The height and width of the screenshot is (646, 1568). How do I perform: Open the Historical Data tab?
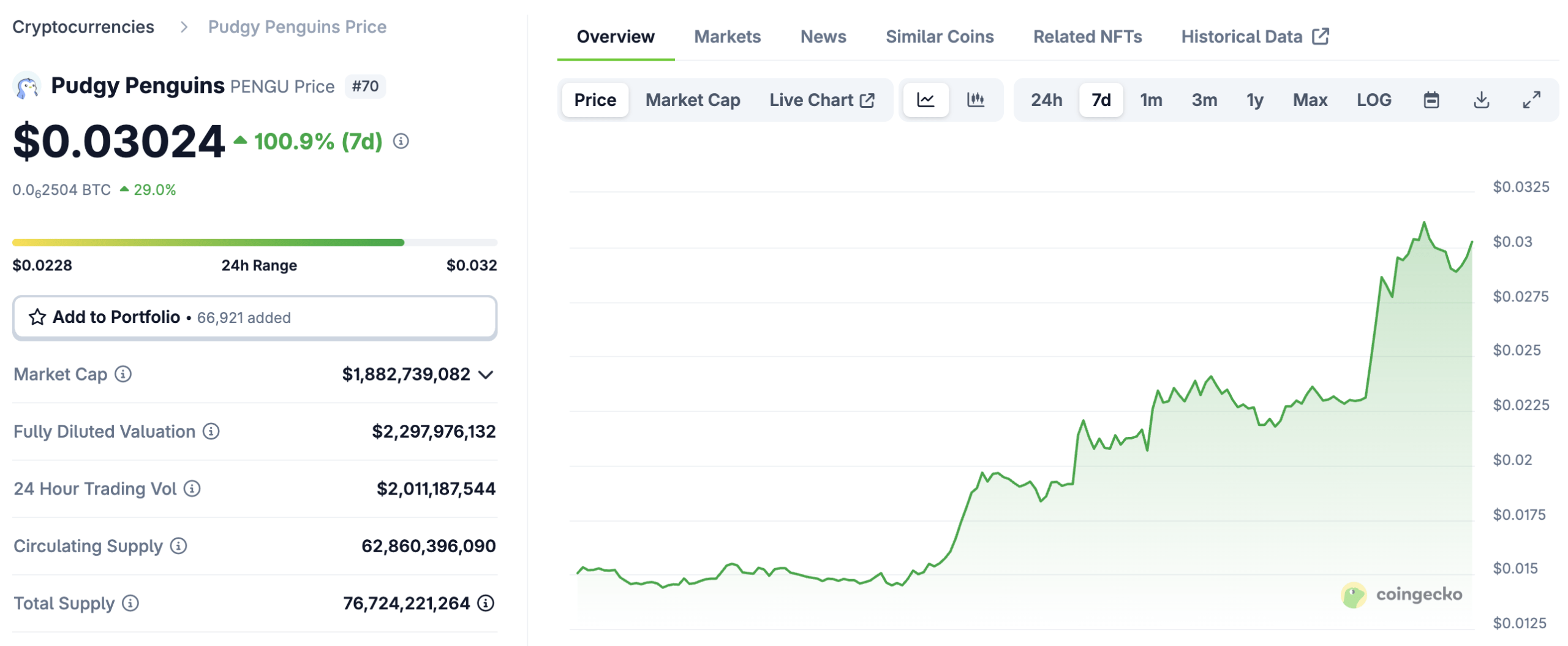pos(1254,37)
